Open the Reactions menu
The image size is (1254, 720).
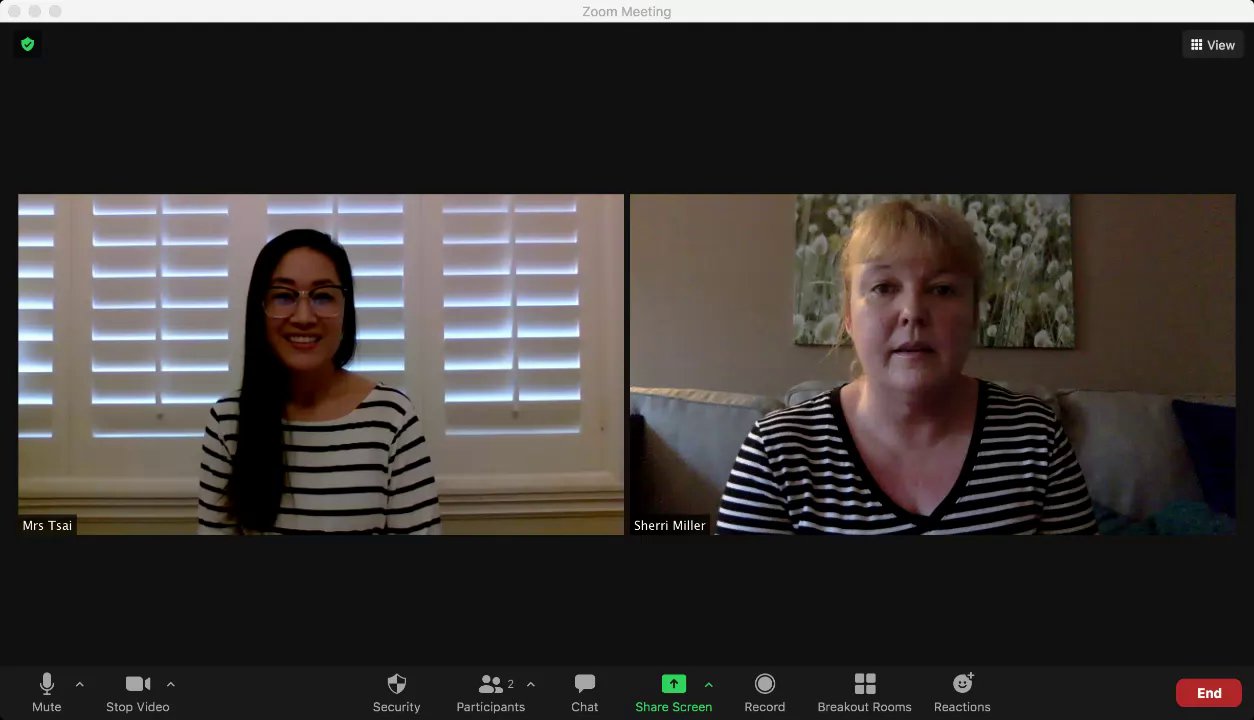click(x=962, y=693)
